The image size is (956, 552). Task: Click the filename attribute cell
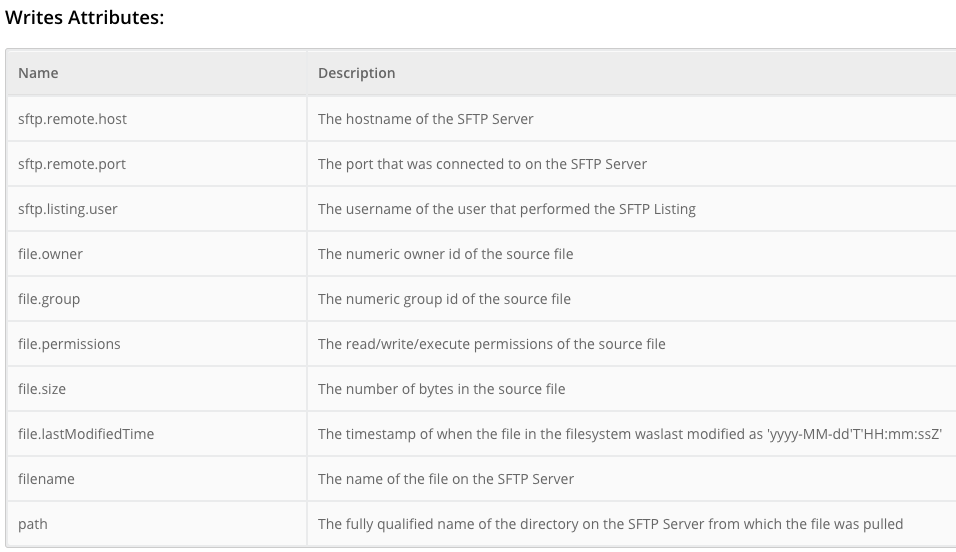[x=46, y=479]
